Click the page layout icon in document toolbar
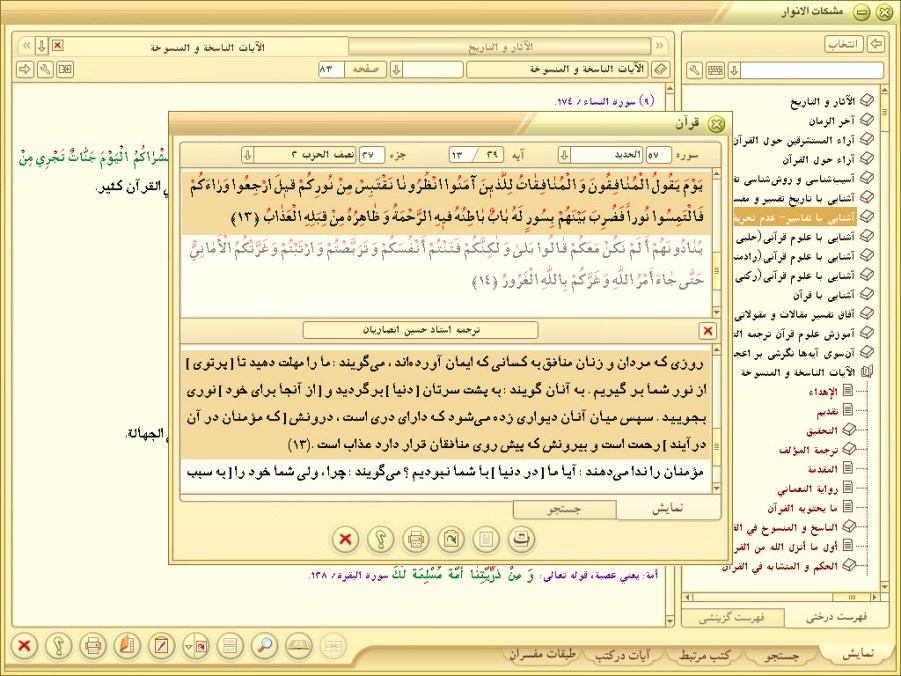Screen dimensions: 901x676 coord(65,70)
